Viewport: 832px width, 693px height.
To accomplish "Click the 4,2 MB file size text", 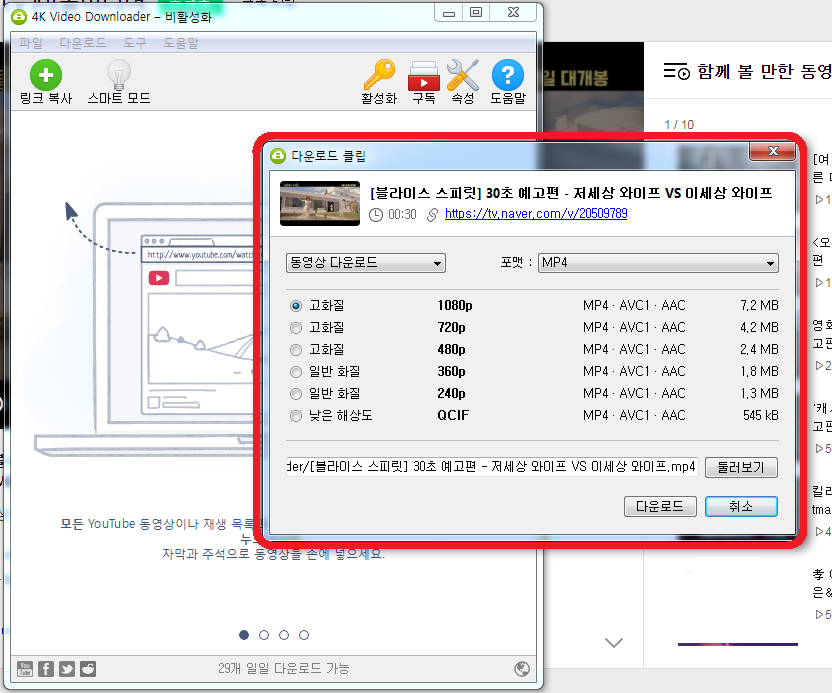I will (759, 327).
